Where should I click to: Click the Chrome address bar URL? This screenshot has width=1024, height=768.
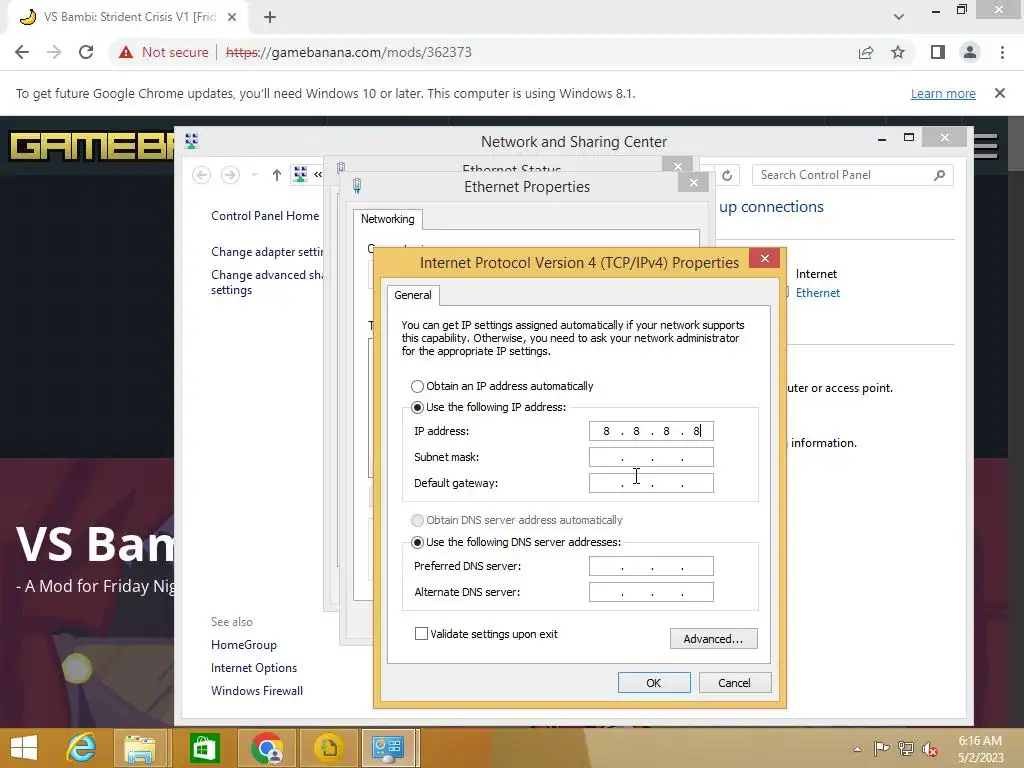coord(349,52)
